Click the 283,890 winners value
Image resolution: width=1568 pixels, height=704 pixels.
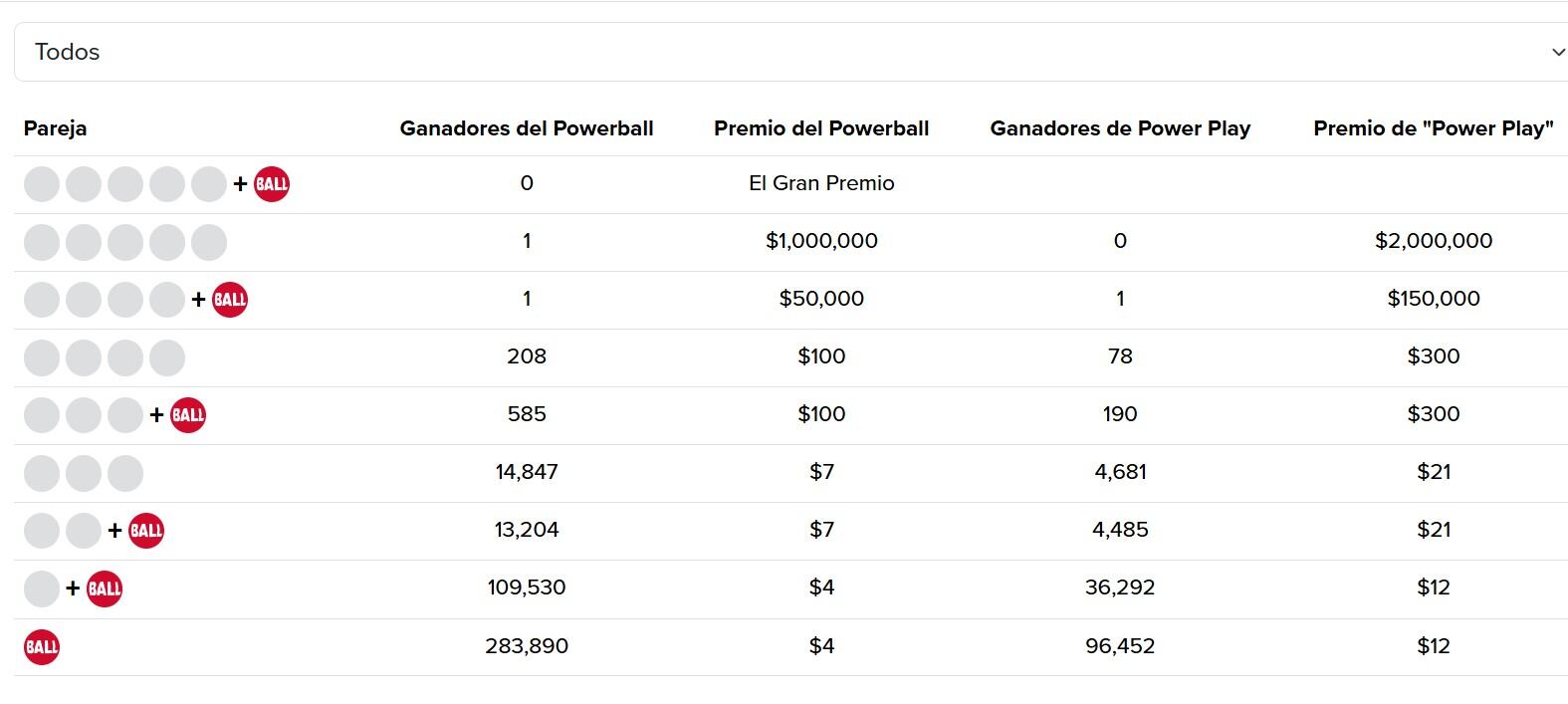tap(528, 646)
